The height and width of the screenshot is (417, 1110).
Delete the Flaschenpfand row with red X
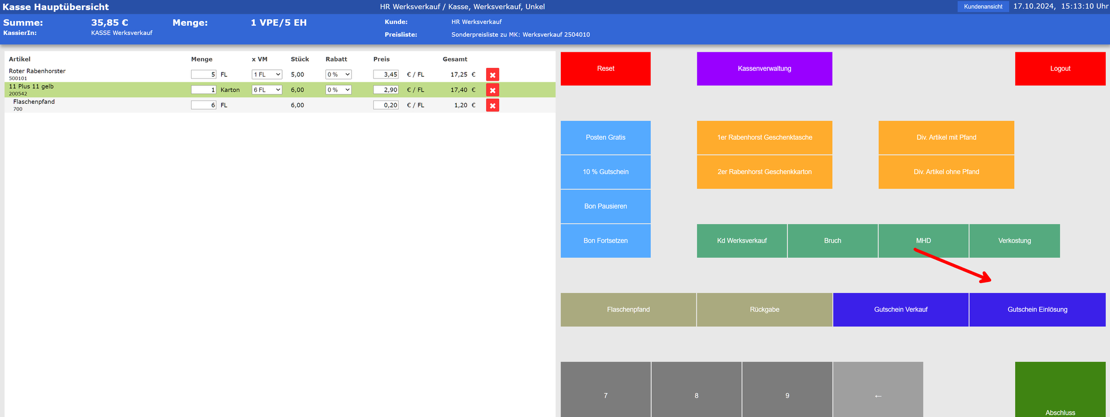[x=492, y=105]
